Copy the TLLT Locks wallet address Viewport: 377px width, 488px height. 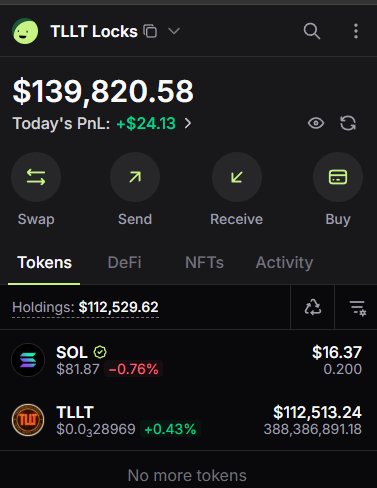[150, 31]
